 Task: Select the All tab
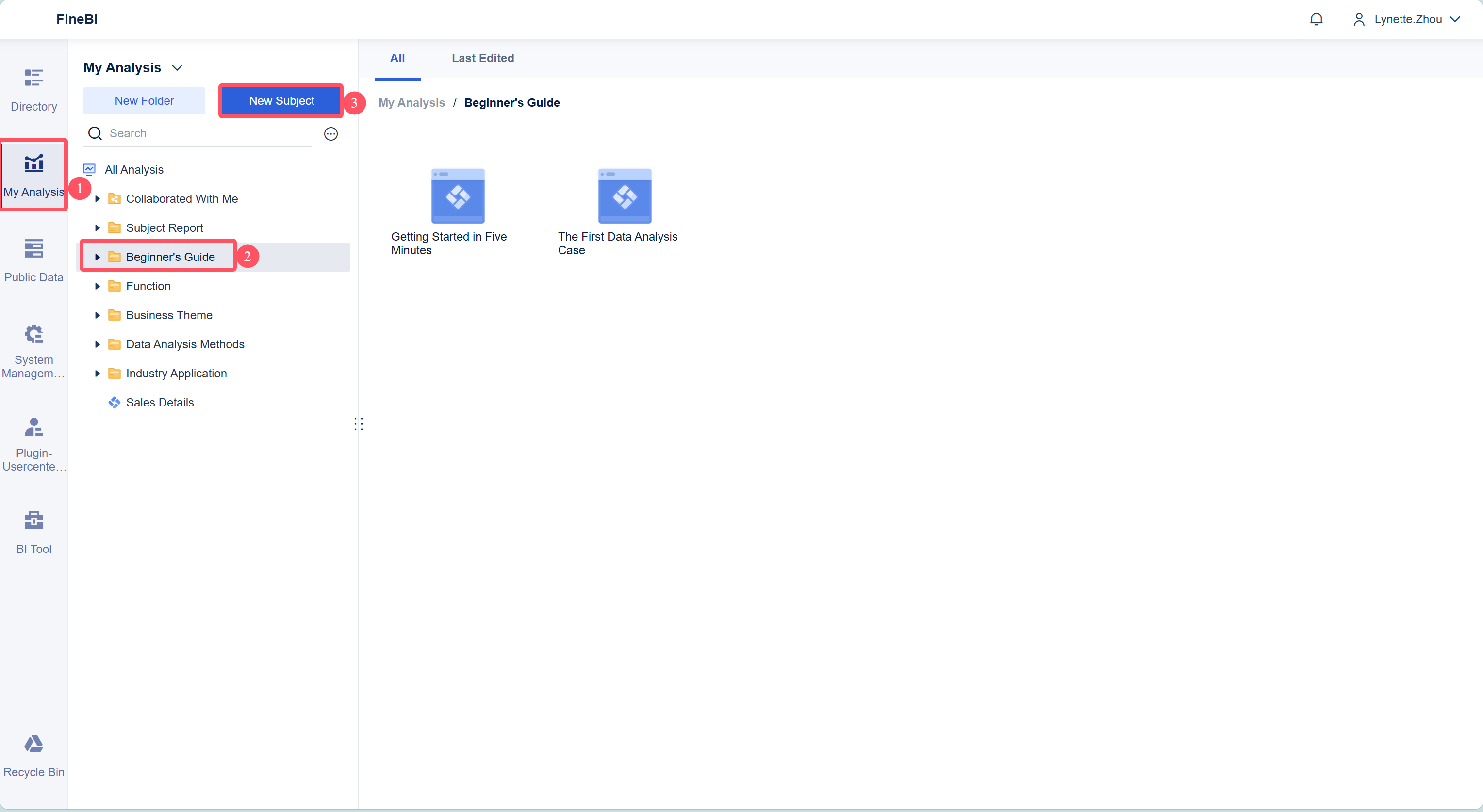397,58
